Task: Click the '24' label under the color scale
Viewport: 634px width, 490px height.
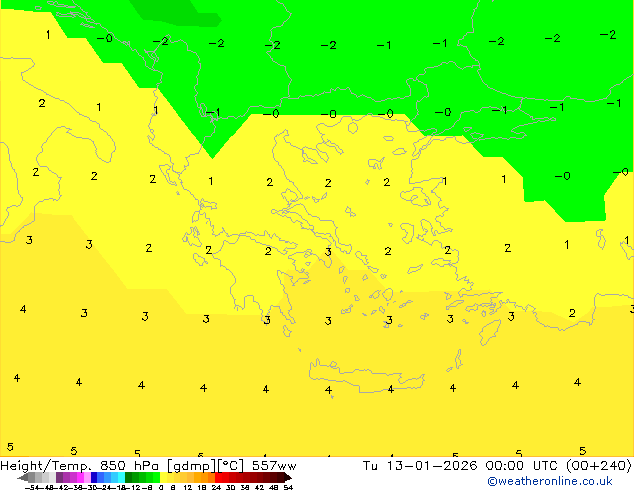Action: click(x=216, y=487)
